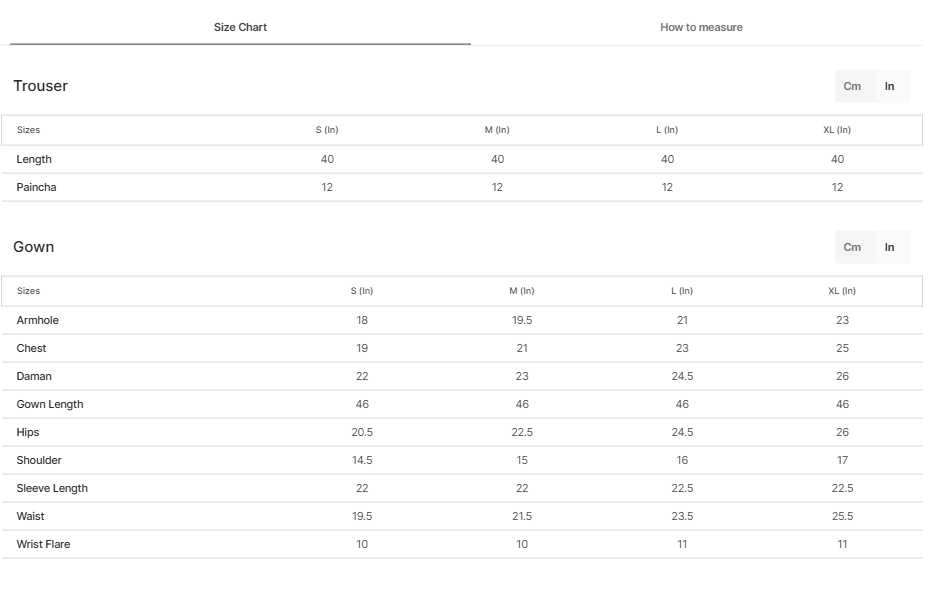Click the Trouser section heading
This screenshot has height=611, width=928.
pyautogui.click(x=41, y=86)
